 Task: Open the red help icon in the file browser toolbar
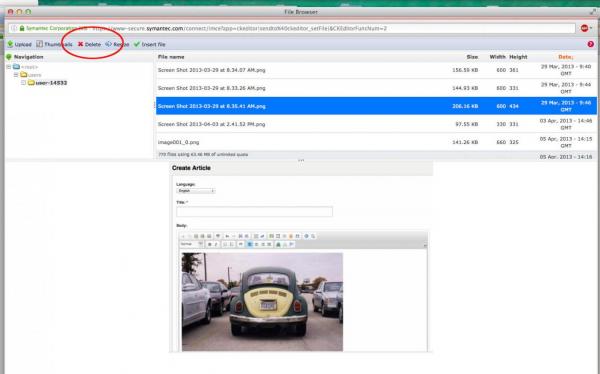pos(591,44)
